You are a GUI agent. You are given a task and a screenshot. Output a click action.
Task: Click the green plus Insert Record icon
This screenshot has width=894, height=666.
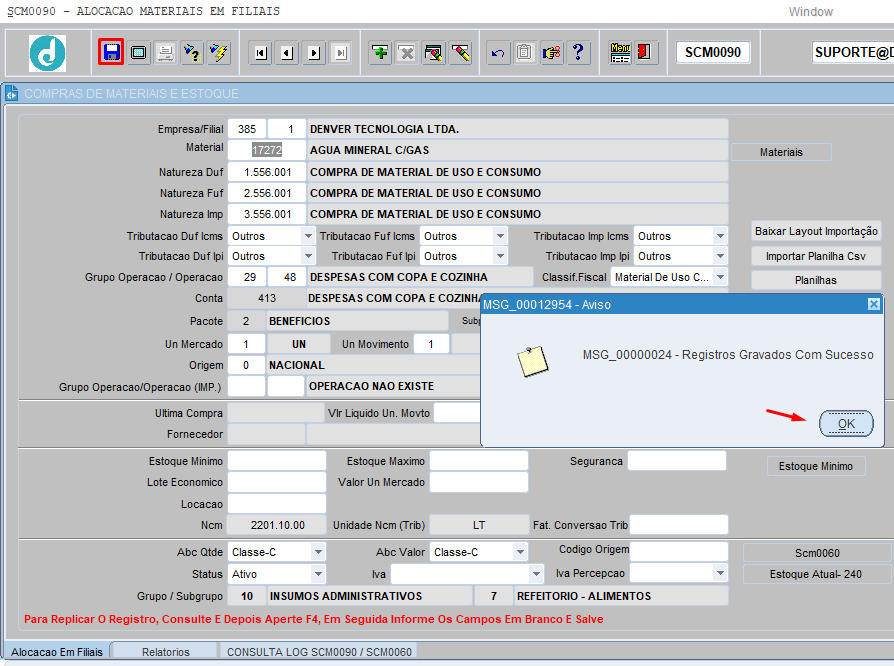pyautogui.click(x=380, y=53)
